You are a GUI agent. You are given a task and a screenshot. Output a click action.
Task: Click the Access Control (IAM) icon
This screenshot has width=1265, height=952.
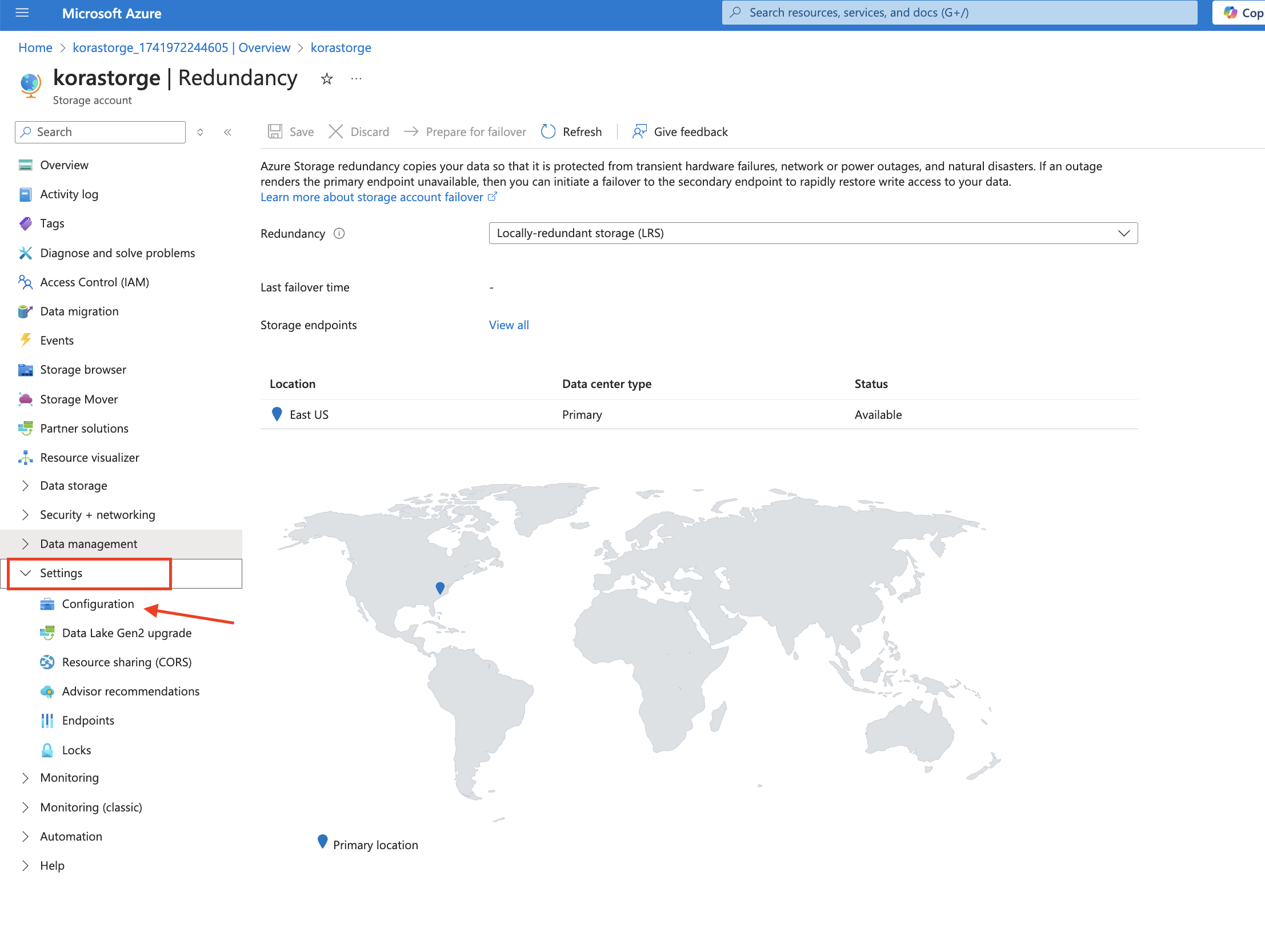25,282
